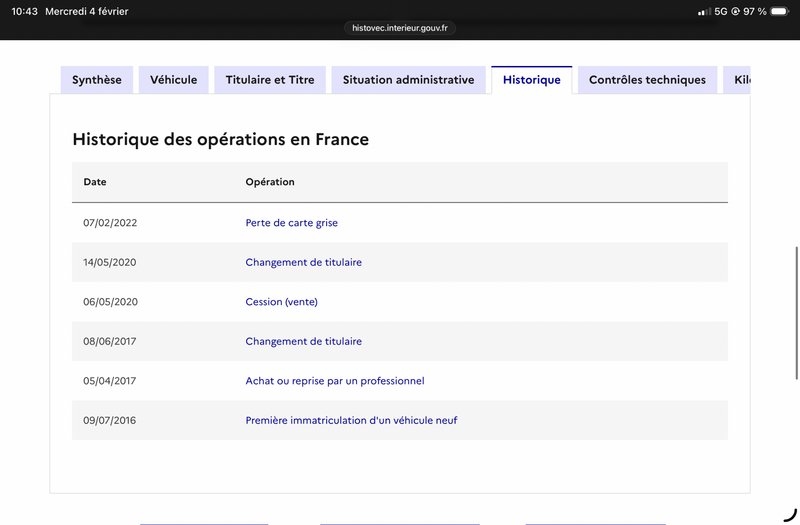The image size is (800, 525).
Task: Tap the battery icon in status bar
Action: (779, 11)
